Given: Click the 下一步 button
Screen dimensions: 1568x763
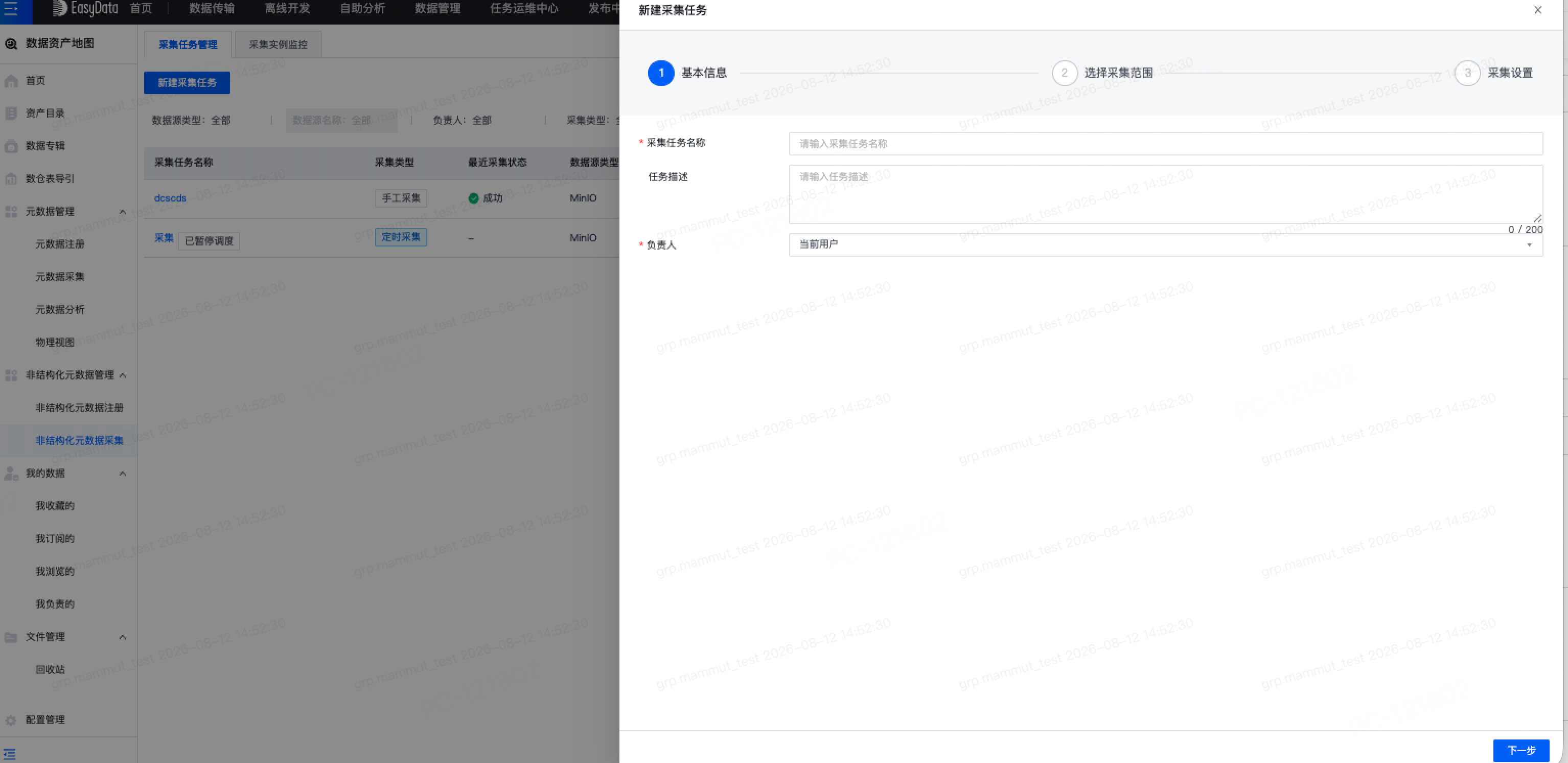Looking at the screenshot, I should click(x=1520, y=750).
